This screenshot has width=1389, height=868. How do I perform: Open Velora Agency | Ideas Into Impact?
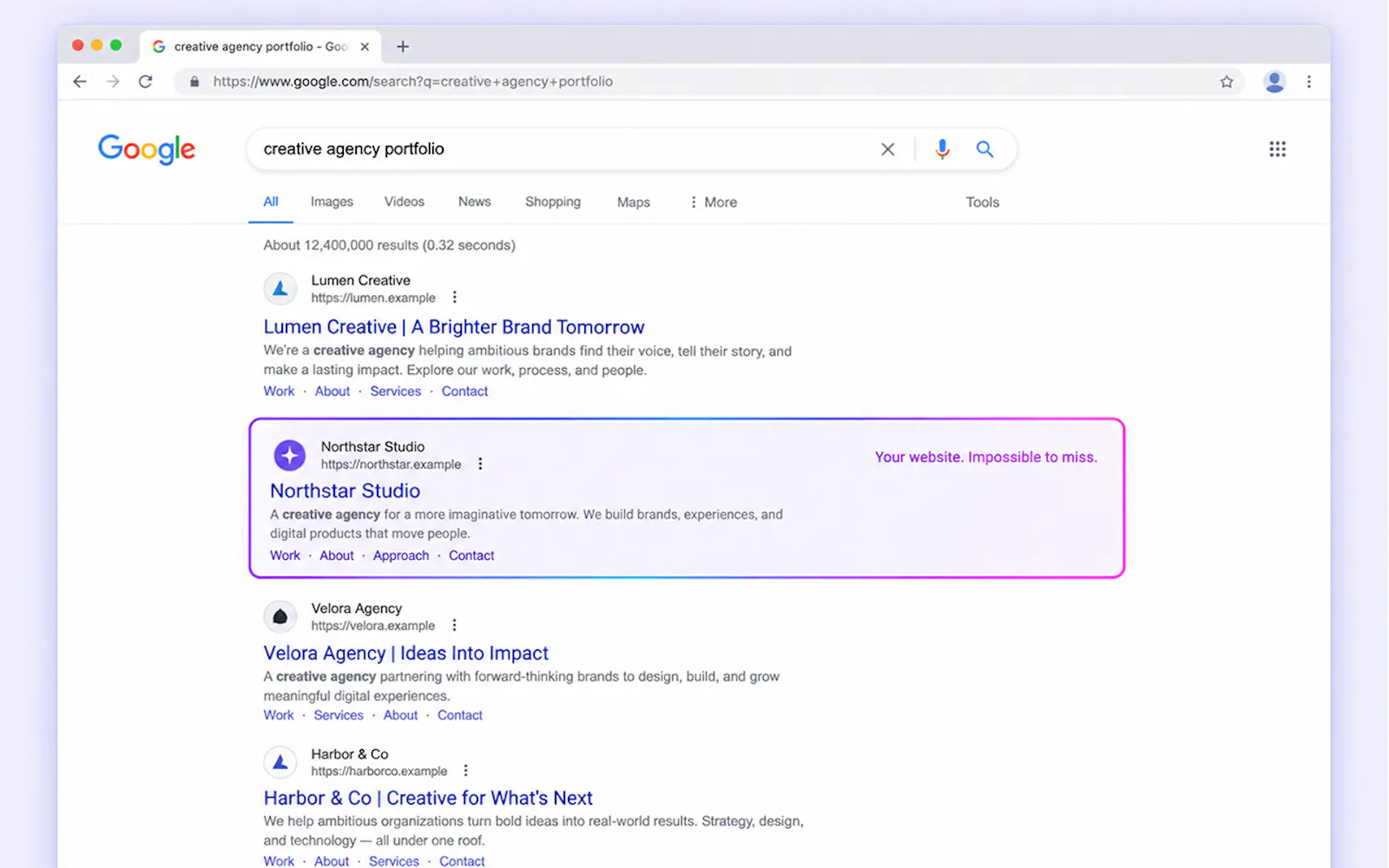(406, 654)
